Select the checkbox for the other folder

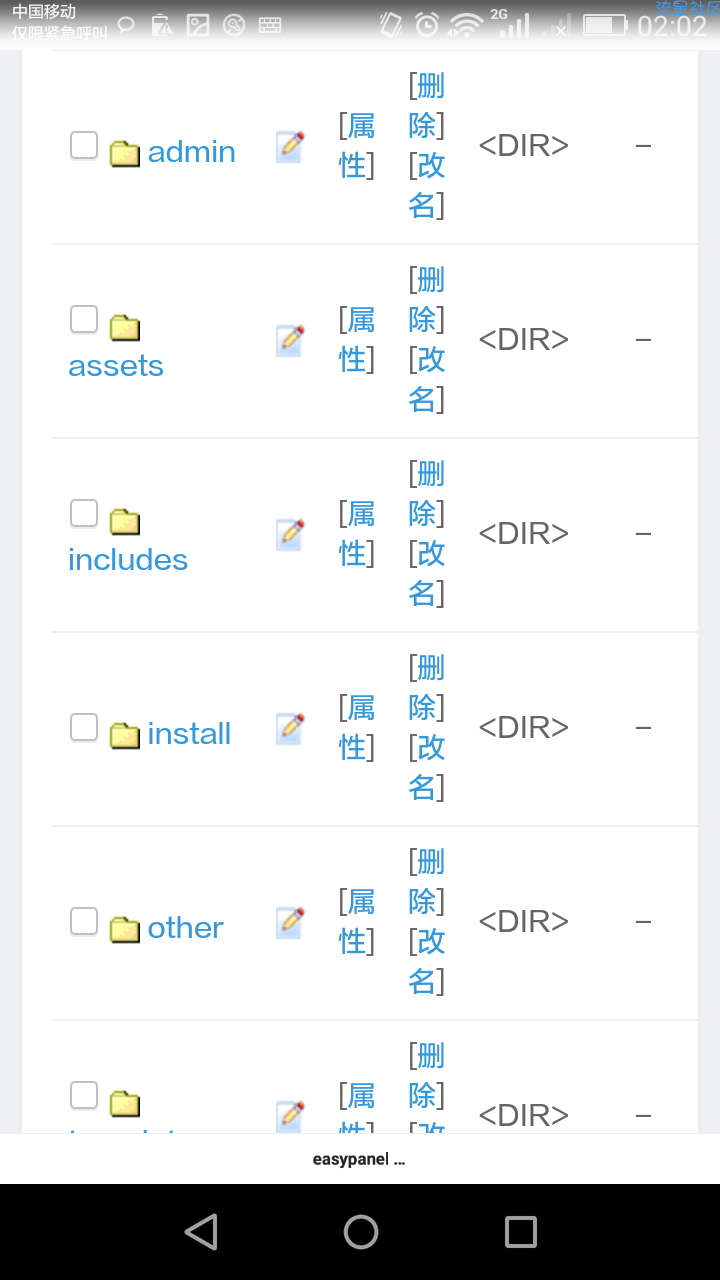pyautogui.click(x=84, y=921)
